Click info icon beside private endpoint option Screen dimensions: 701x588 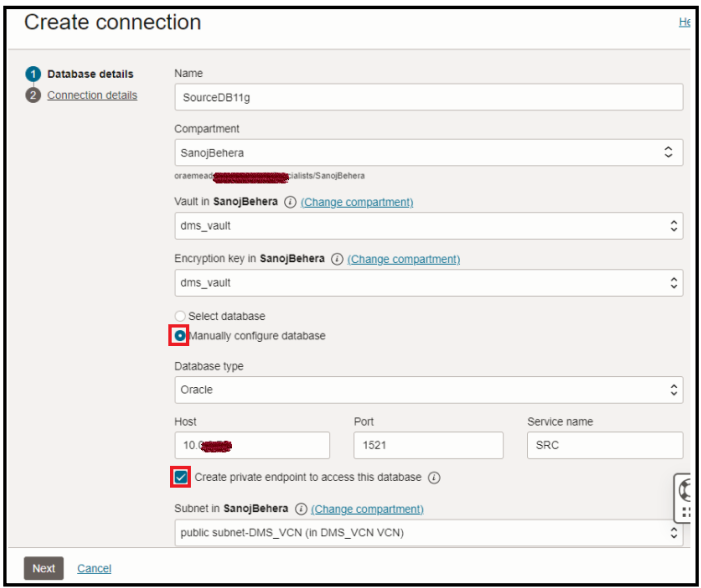(434, 477)
